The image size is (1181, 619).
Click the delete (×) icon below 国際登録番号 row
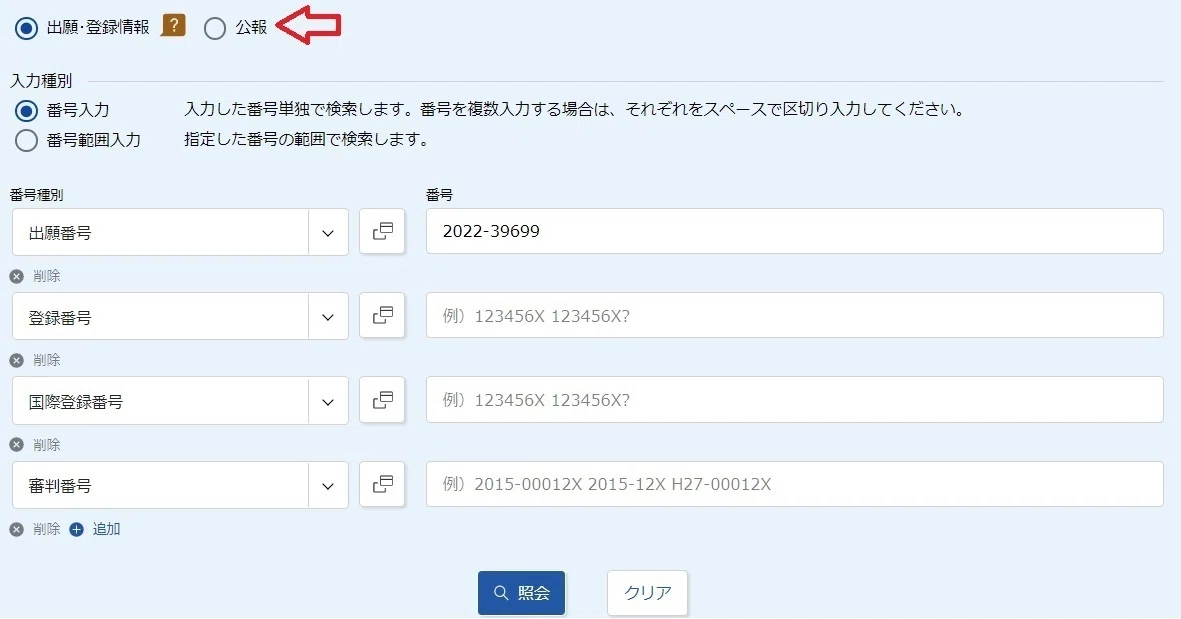tap(17, 445)
